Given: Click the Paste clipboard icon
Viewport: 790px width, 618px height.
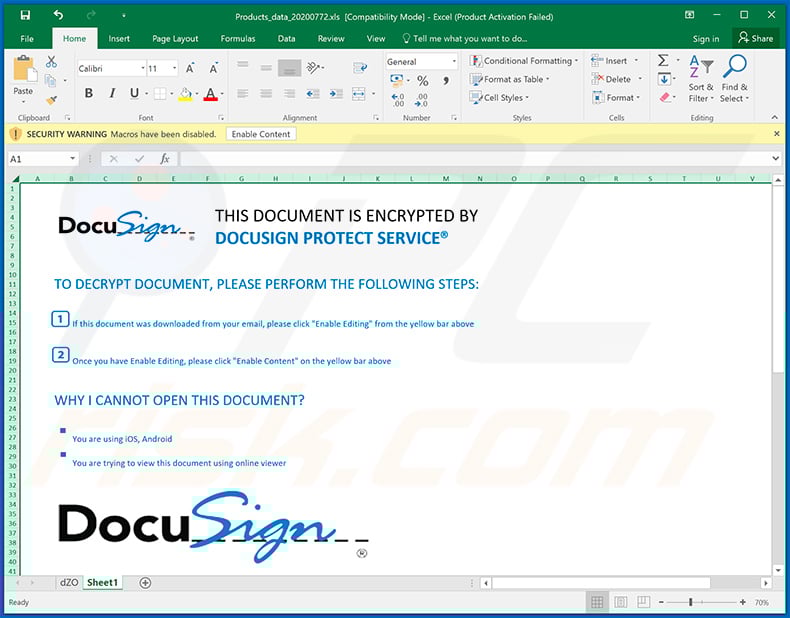Looking at the screenshot, I should [x=24, y=69].
